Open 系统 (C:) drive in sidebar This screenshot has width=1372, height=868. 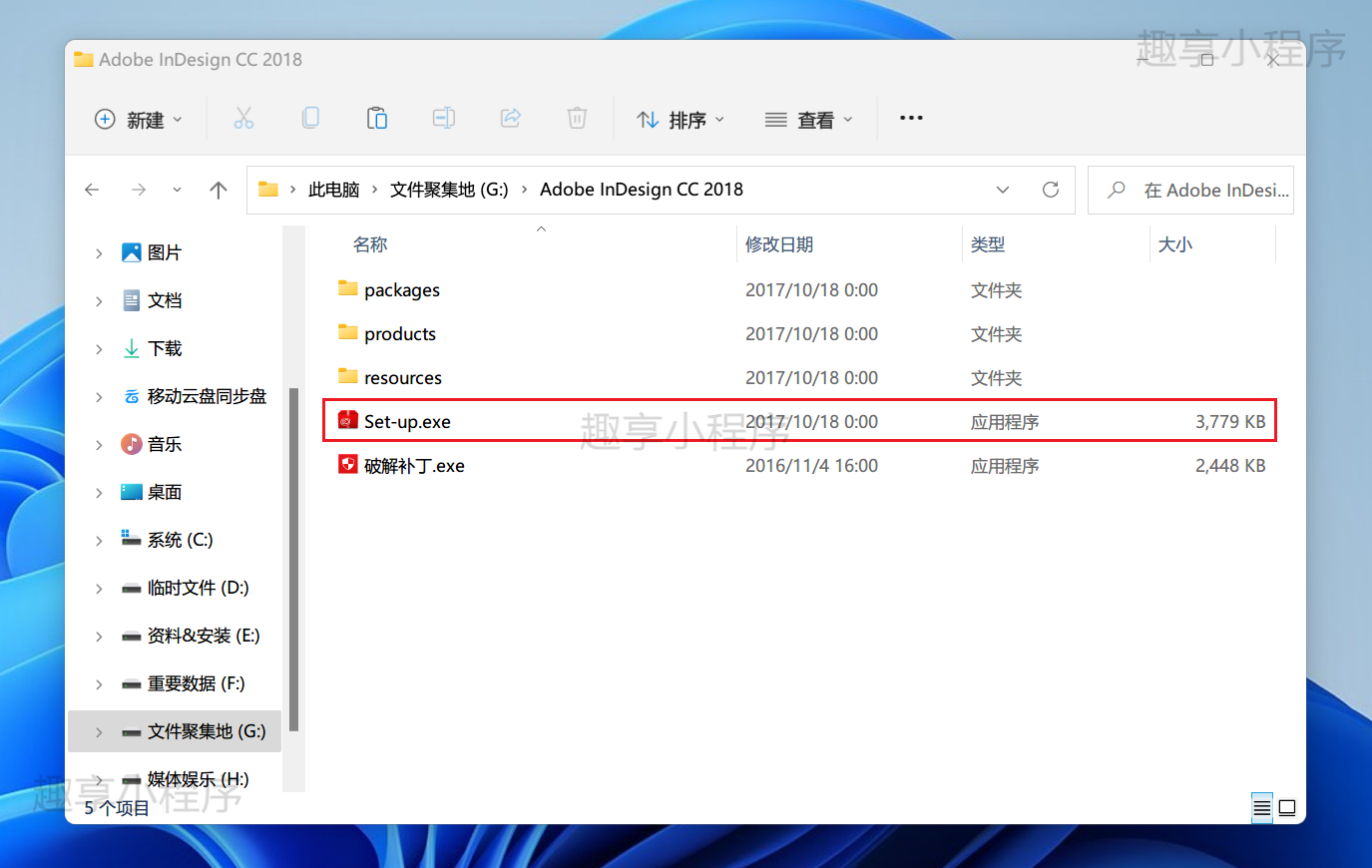[x=180, y=540]
